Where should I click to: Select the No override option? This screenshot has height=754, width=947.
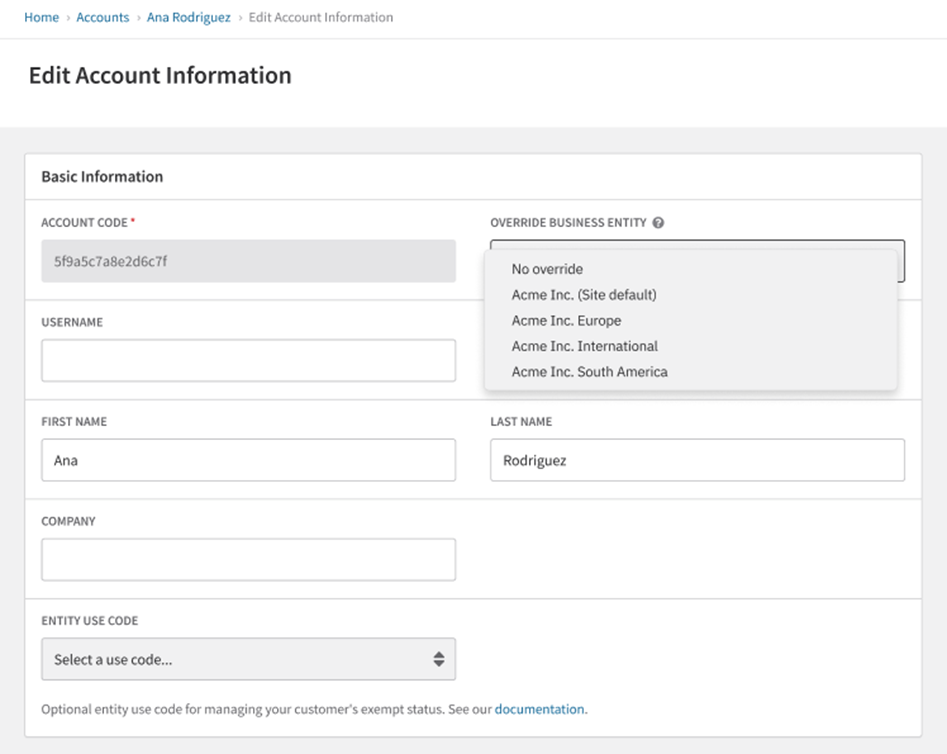pyautogui.click(x=547, y=269)
